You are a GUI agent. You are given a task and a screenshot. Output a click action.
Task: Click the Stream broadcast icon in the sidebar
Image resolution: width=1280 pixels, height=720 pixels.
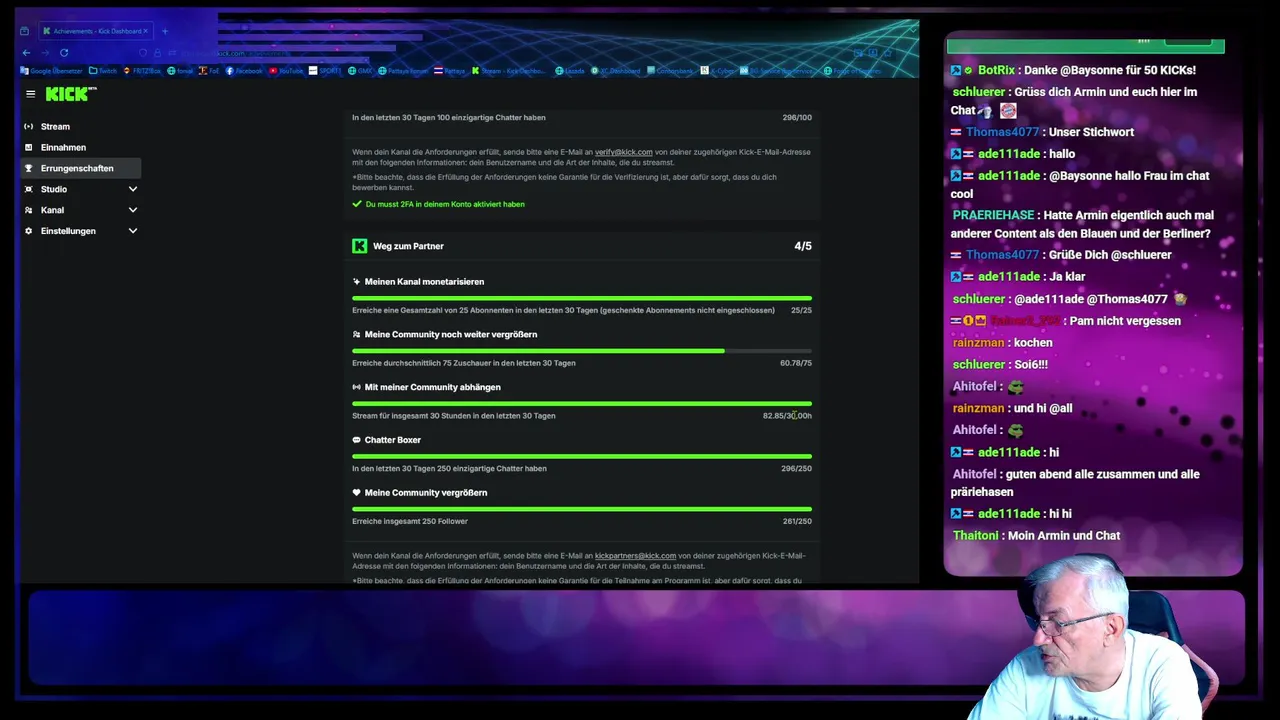29,127
